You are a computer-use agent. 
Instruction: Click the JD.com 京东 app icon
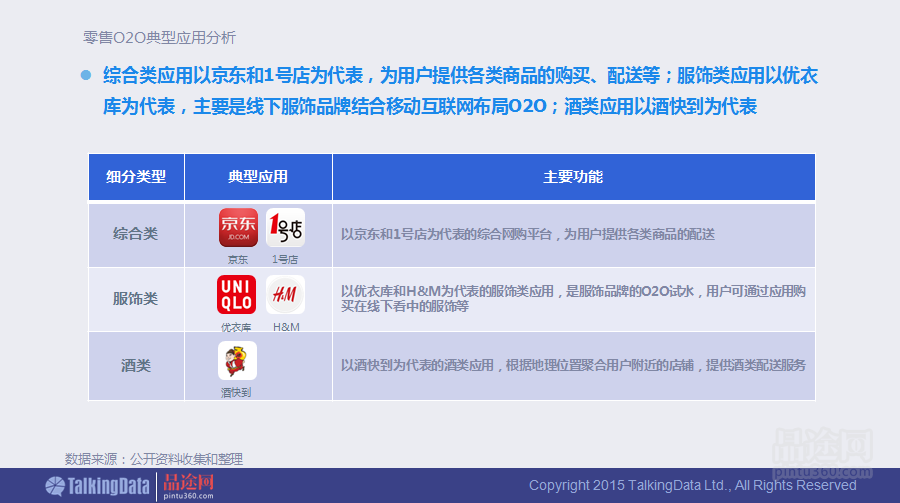click(238, 227)
